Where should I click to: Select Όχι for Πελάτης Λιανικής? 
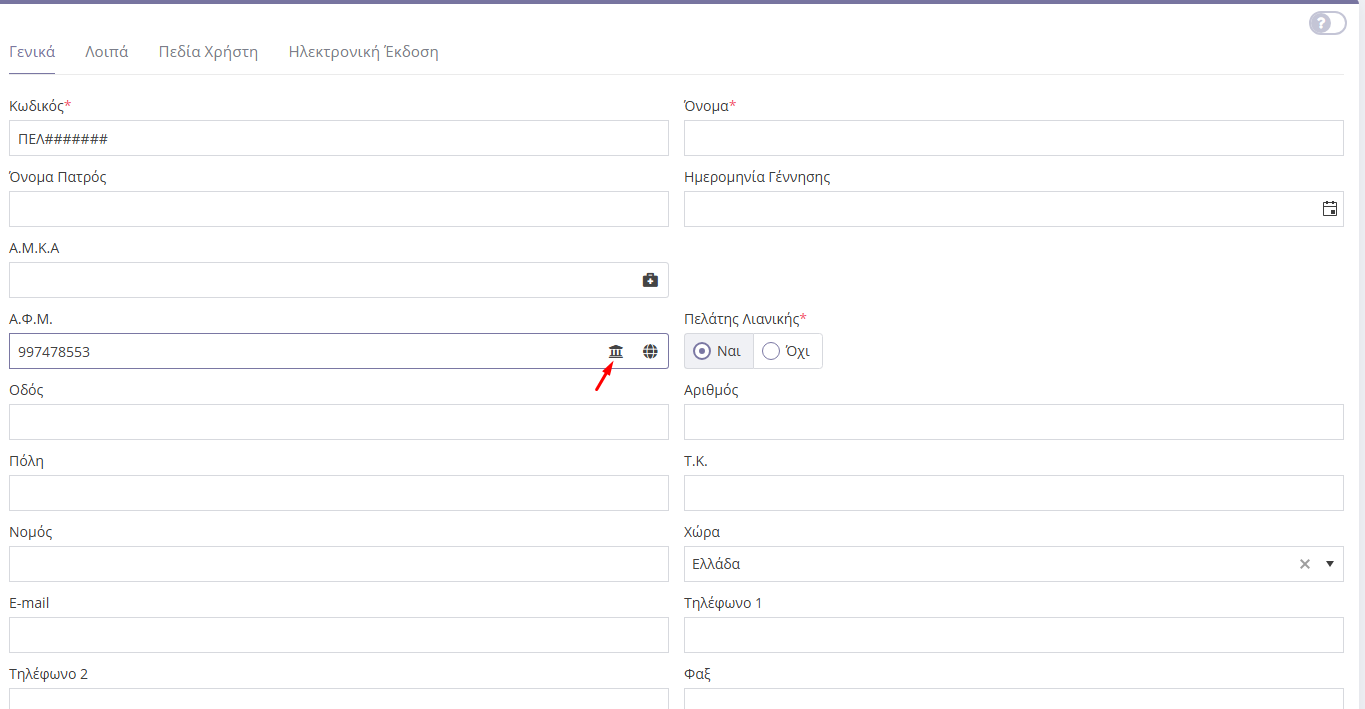tap(787, 351)
